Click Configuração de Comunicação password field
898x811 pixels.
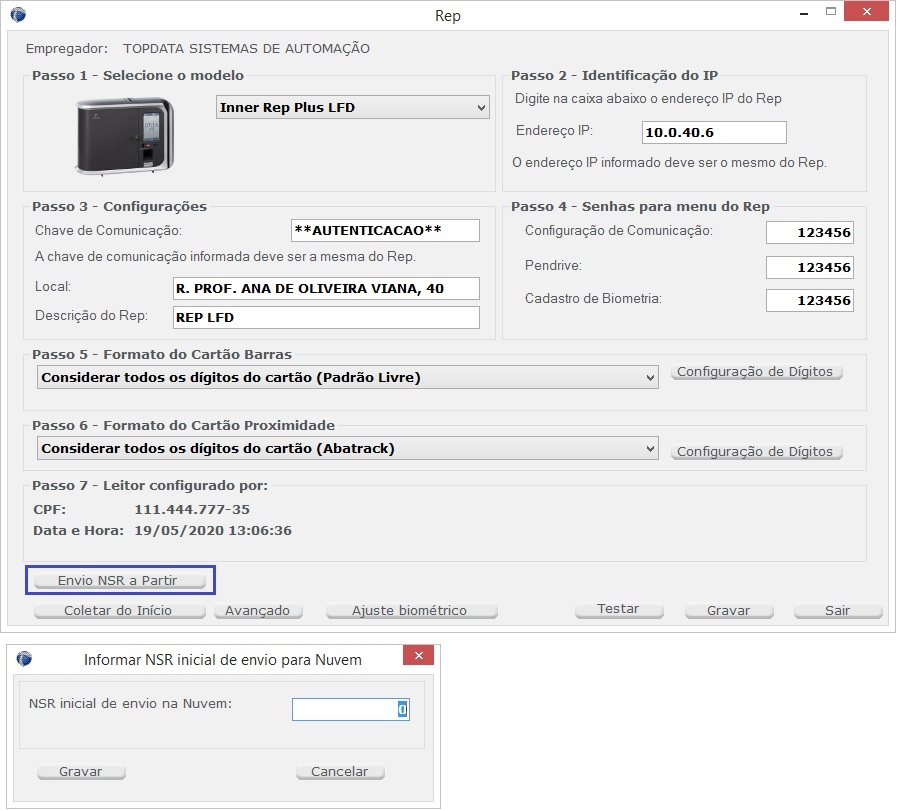810,233
